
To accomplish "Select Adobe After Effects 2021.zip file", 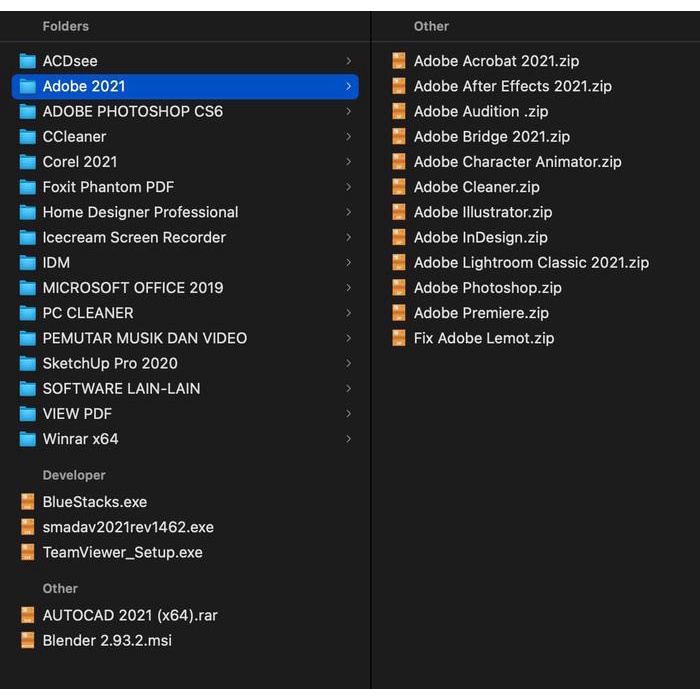I will pyautogui.click(x=512, y=86).
